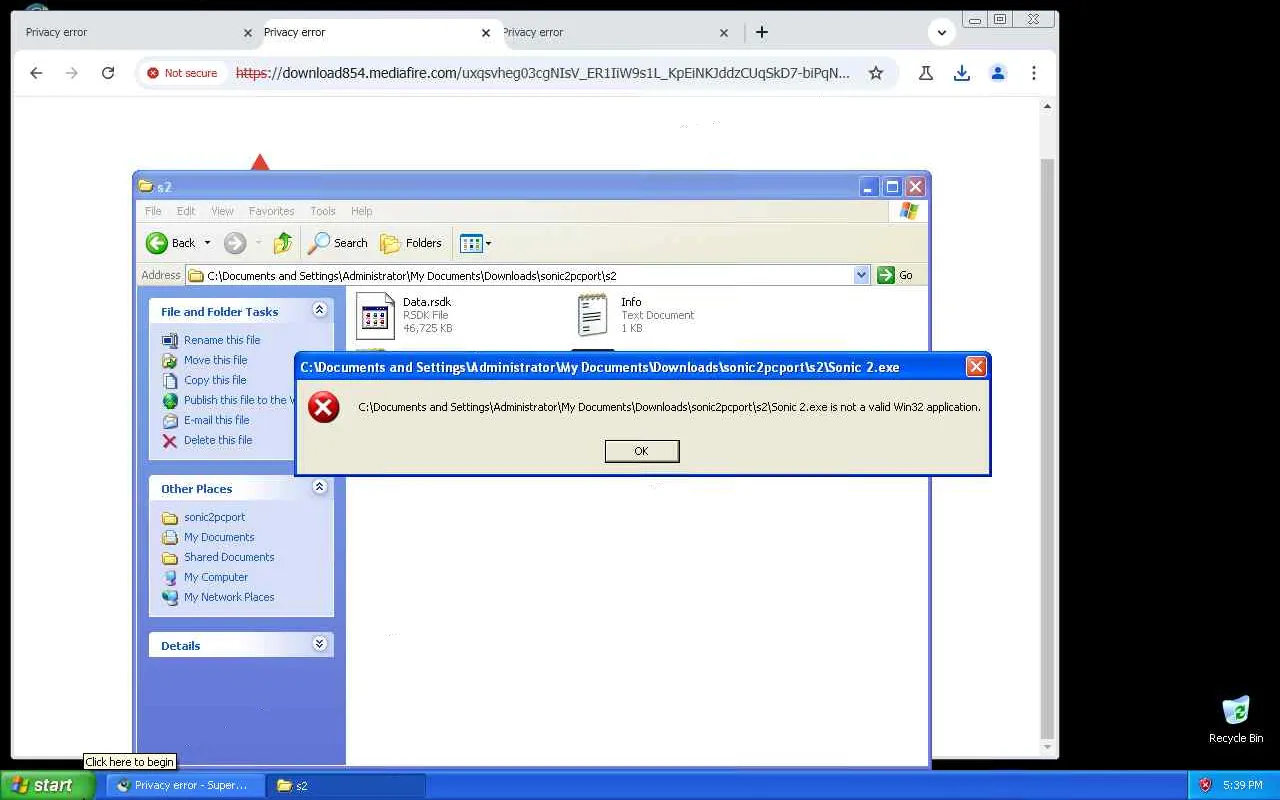
Task: Open My Documents in Other Places
Action: [x=219, y=537]
